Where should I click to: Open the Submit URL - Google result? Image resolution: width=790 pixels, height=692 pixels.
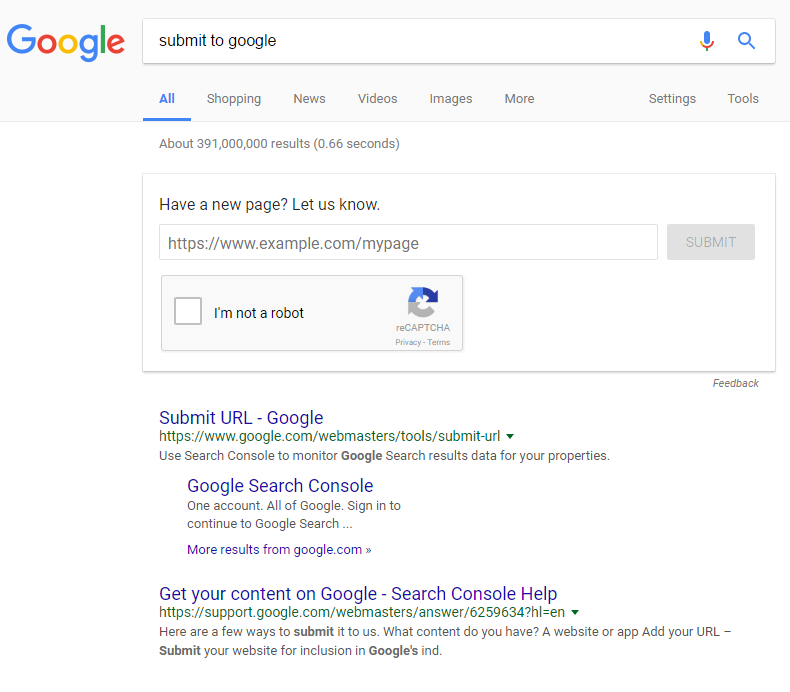[x=241, y=418]
